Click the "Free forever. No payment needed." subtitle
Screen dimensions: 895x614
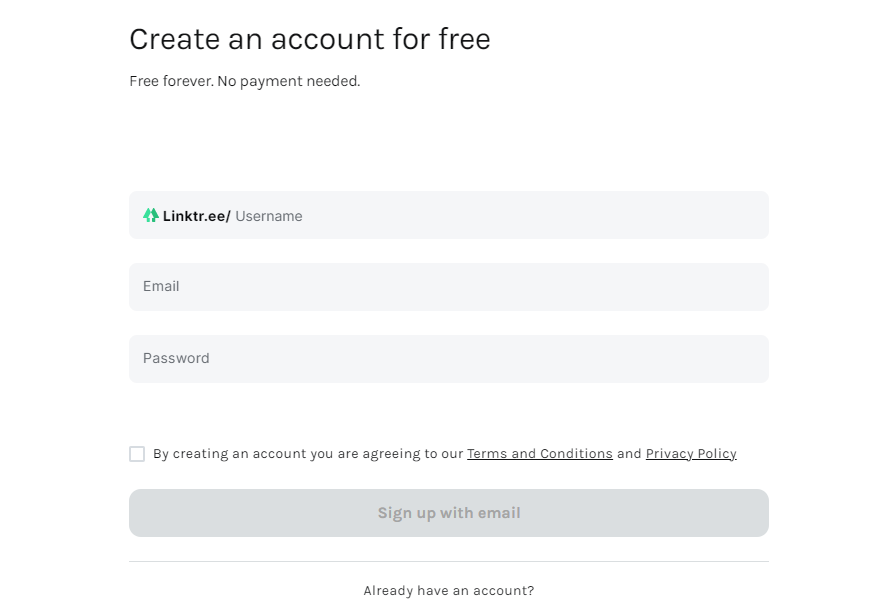[x=245, y=82]
